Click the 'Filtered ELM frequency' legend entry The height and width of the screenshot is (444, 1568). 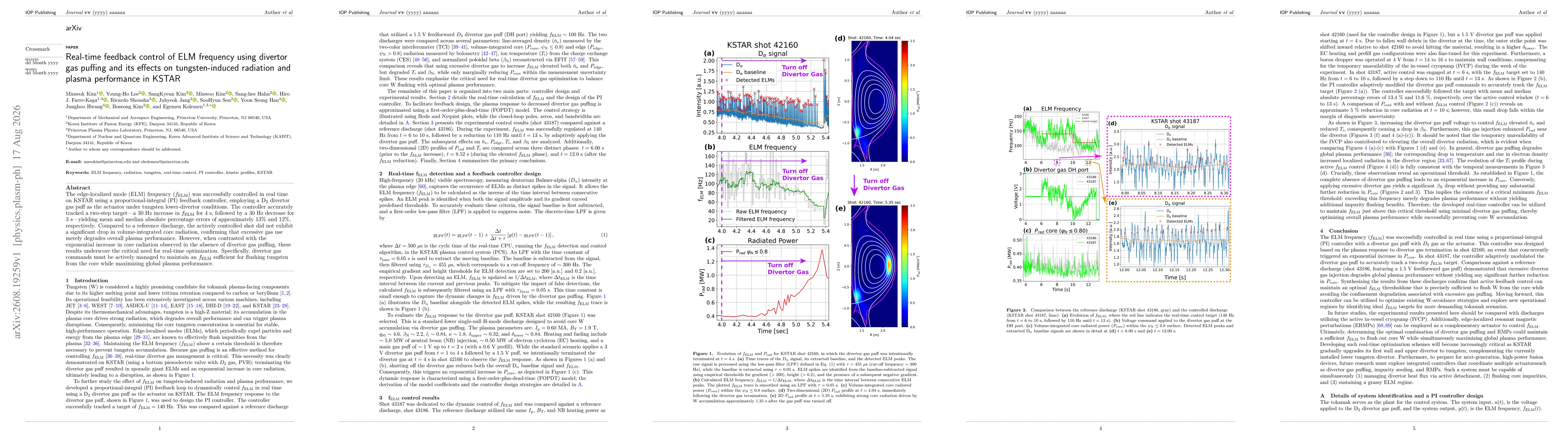click(758, 219)
